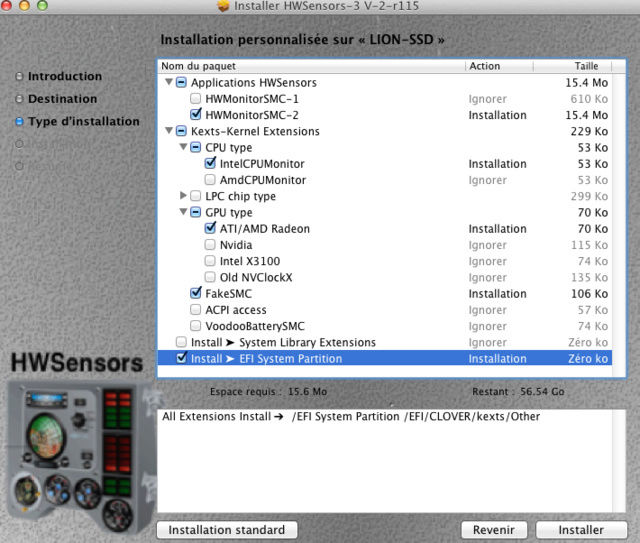Select Type d'installation step in sidebar
This screenshot has width=640, height=543.
click(x=84, y=122)
